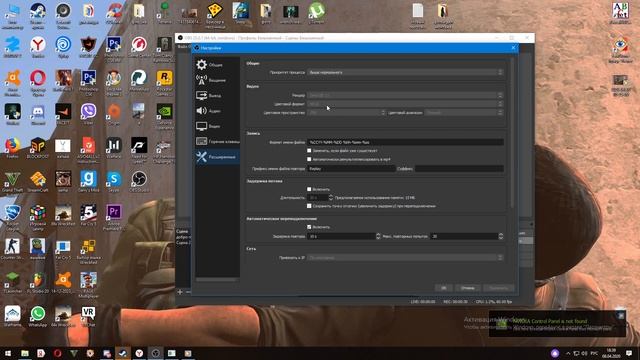This screenshot has height=360, width=640.
Task: Click the settings dialog vertical scrollbar
Action: tap(512, 133)
